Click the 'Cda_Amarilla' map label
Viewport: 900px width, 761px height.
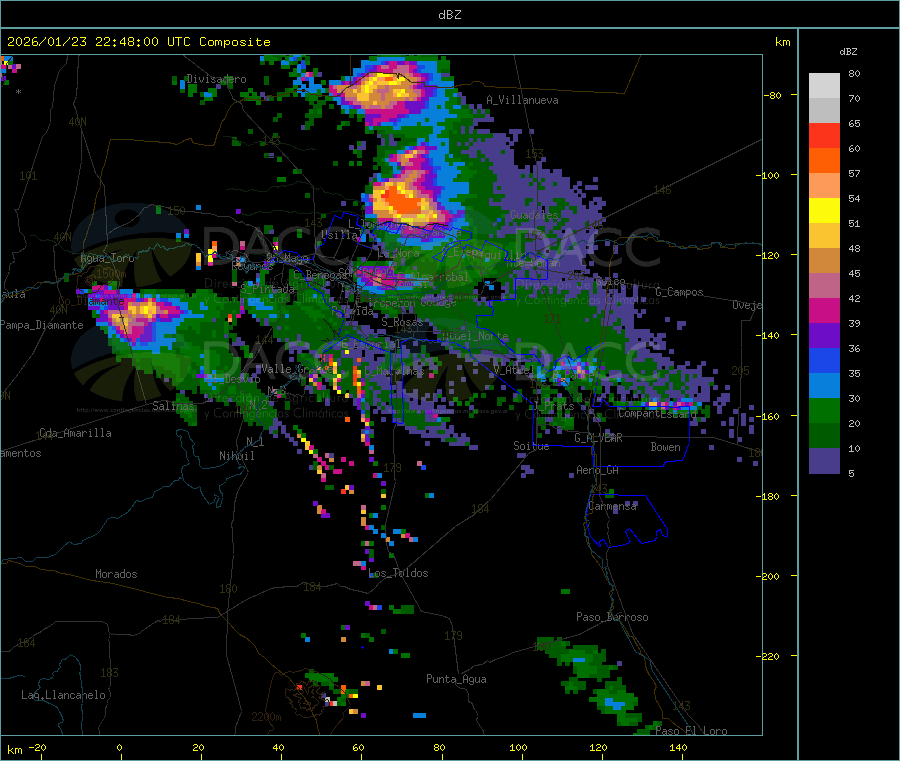tap(75, 433)
